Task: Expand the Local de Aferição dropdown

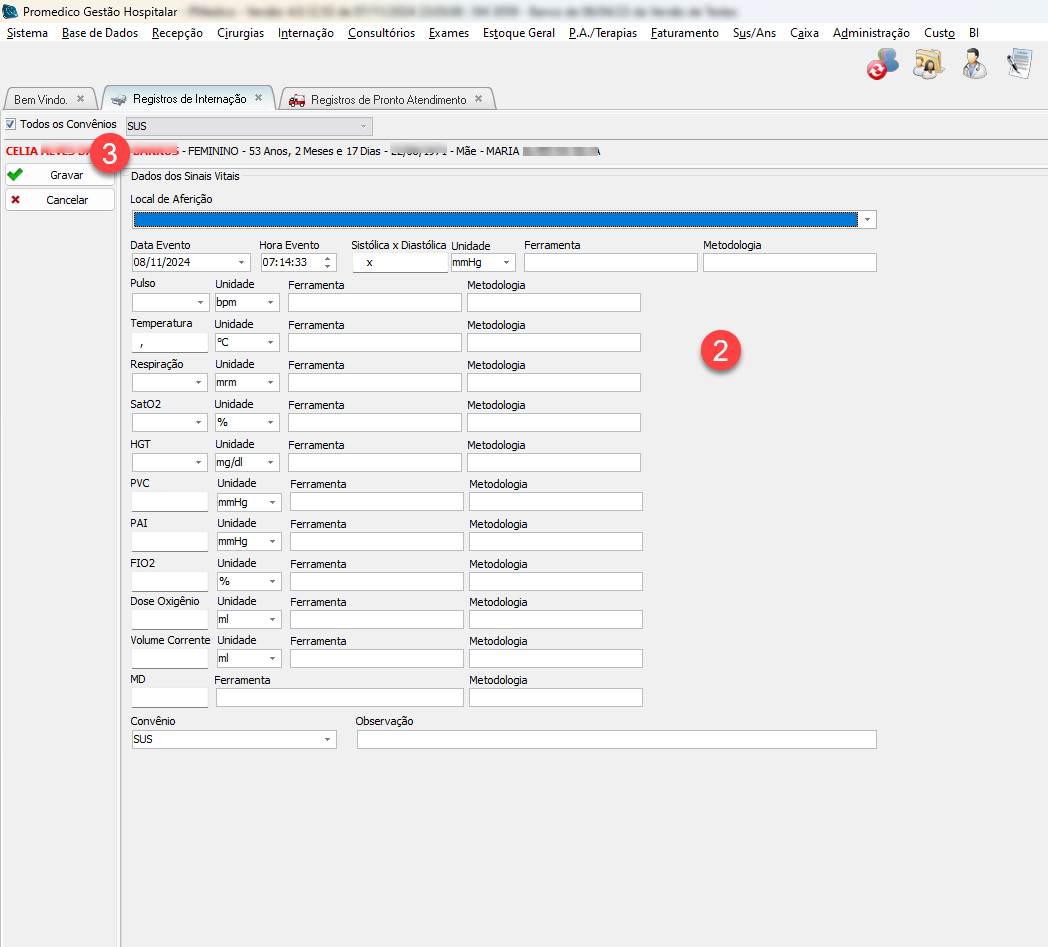Action: [x=868, y=220]
